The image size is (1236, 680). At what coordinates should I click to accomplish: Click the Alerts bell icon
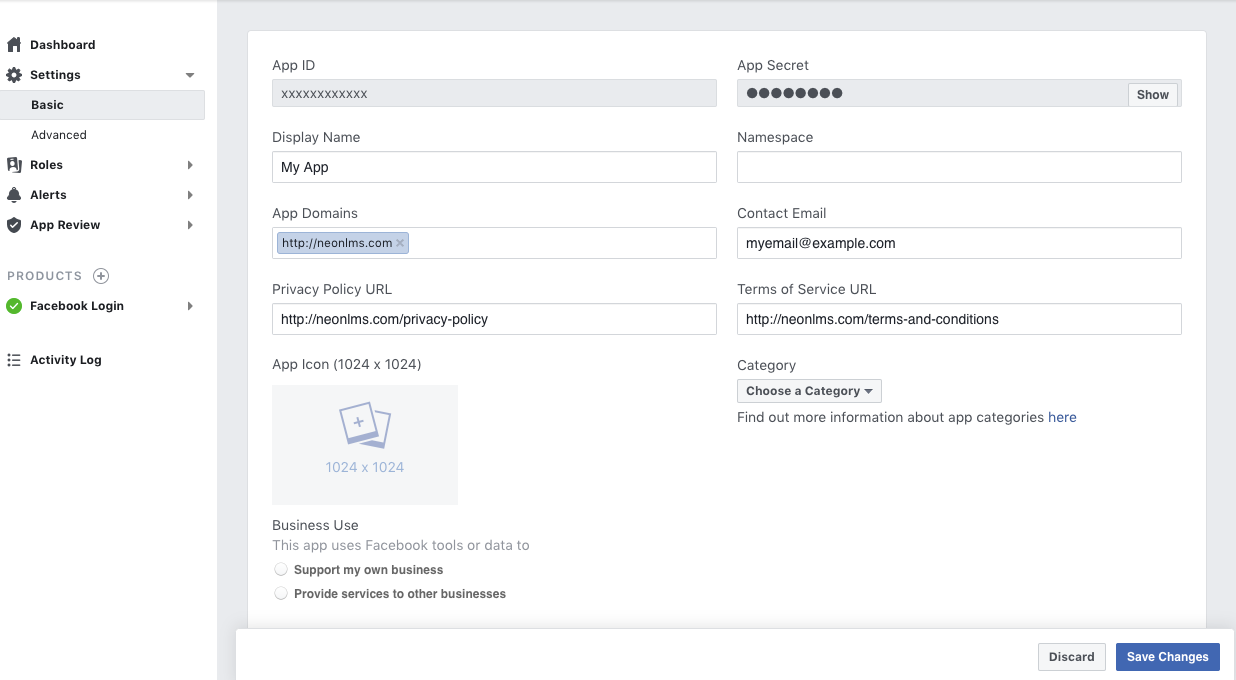tap(14, 195)
